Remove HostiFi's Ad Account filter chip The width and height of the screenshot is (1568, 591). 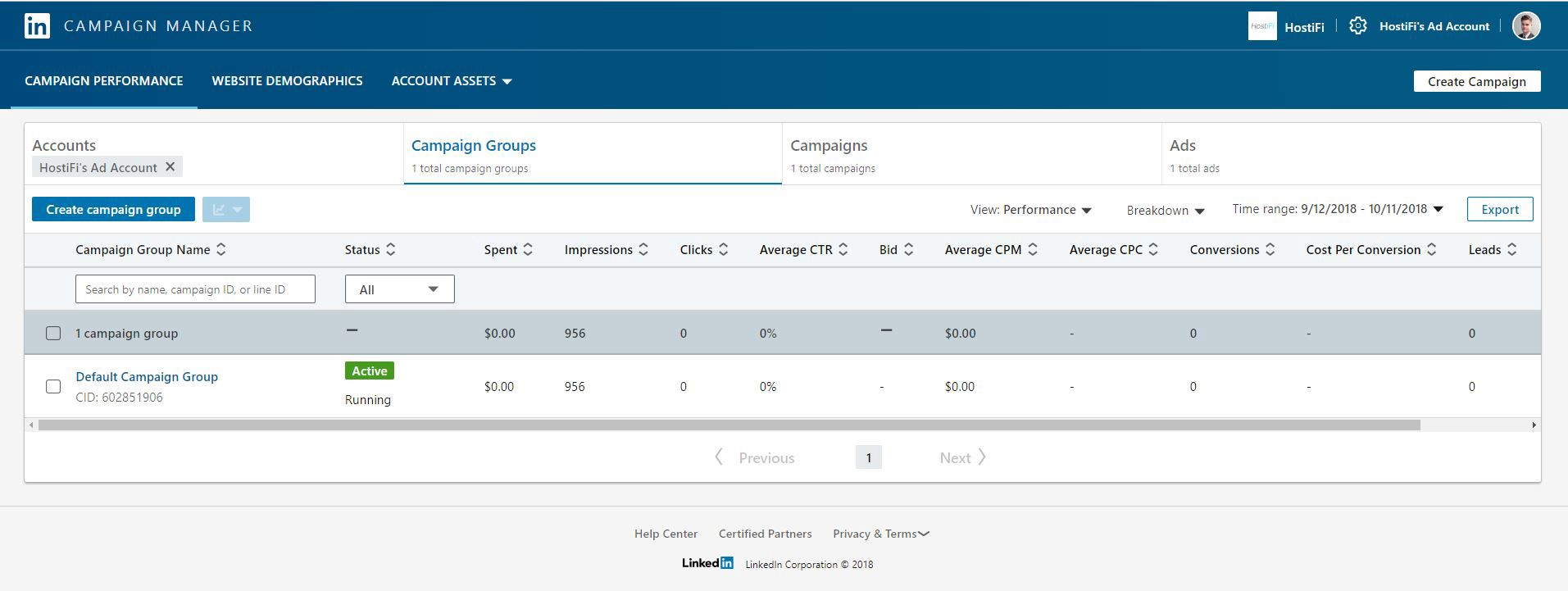[170, 166]
